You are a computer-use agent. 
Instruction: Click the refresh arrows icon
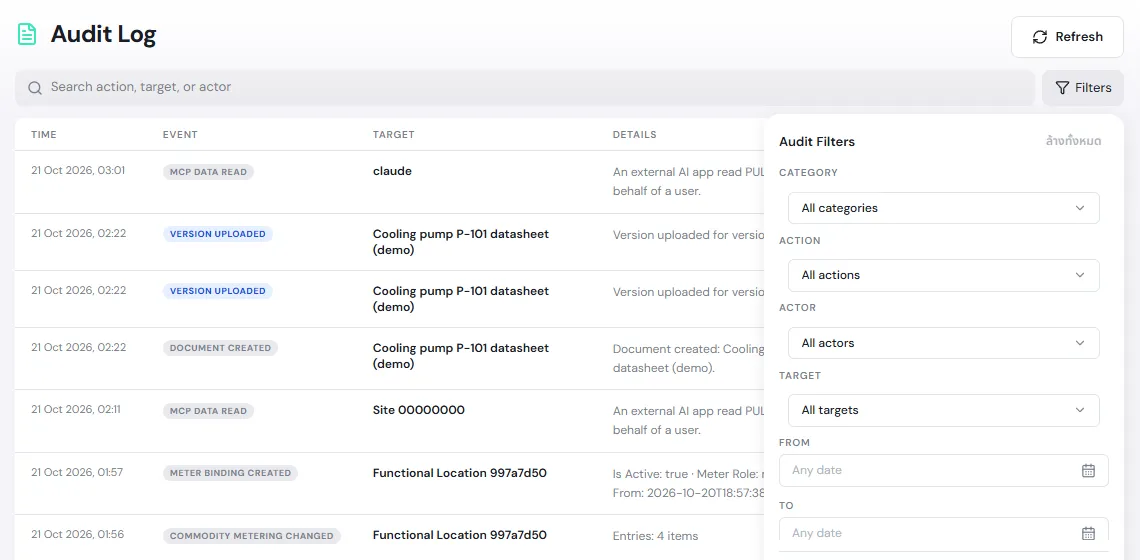(x=1040, y=37)
